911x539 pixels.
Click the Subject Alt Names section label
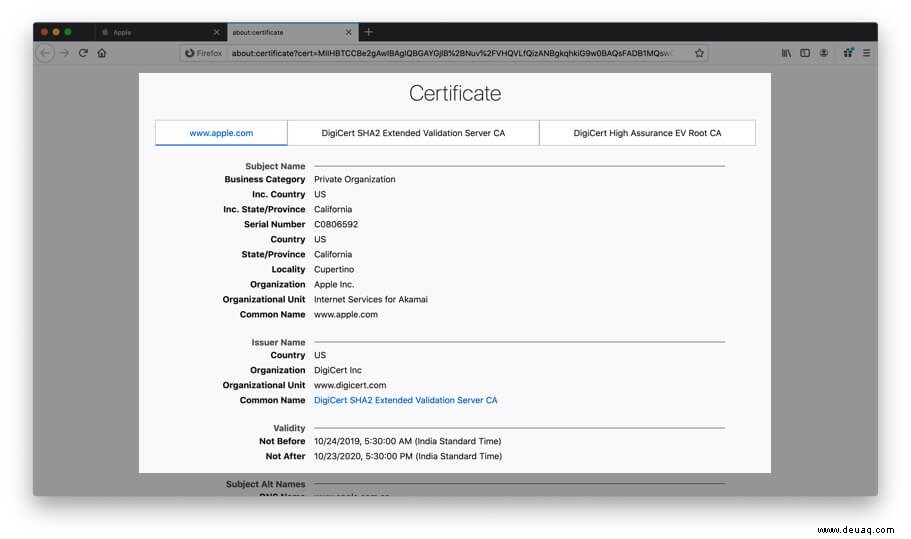point(265,484)
